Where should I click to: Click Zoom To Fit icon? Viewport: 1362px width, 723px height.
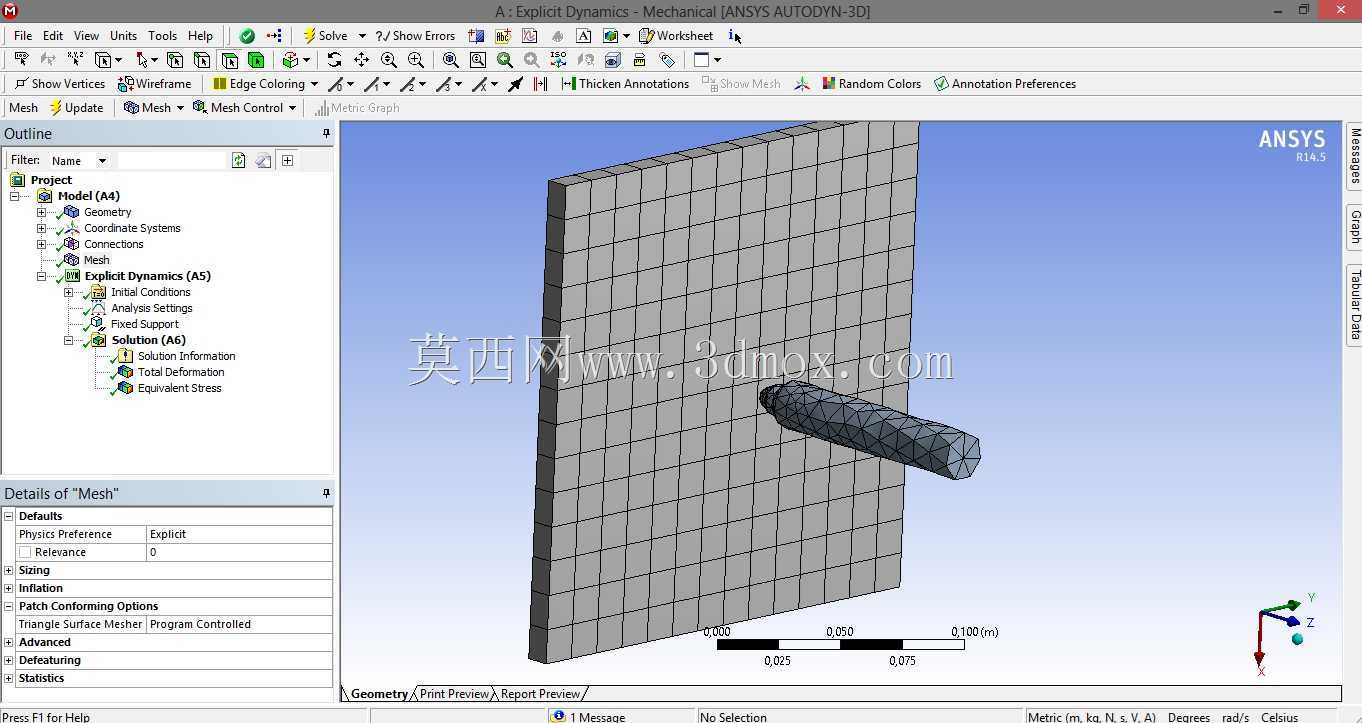coord(451,60)
